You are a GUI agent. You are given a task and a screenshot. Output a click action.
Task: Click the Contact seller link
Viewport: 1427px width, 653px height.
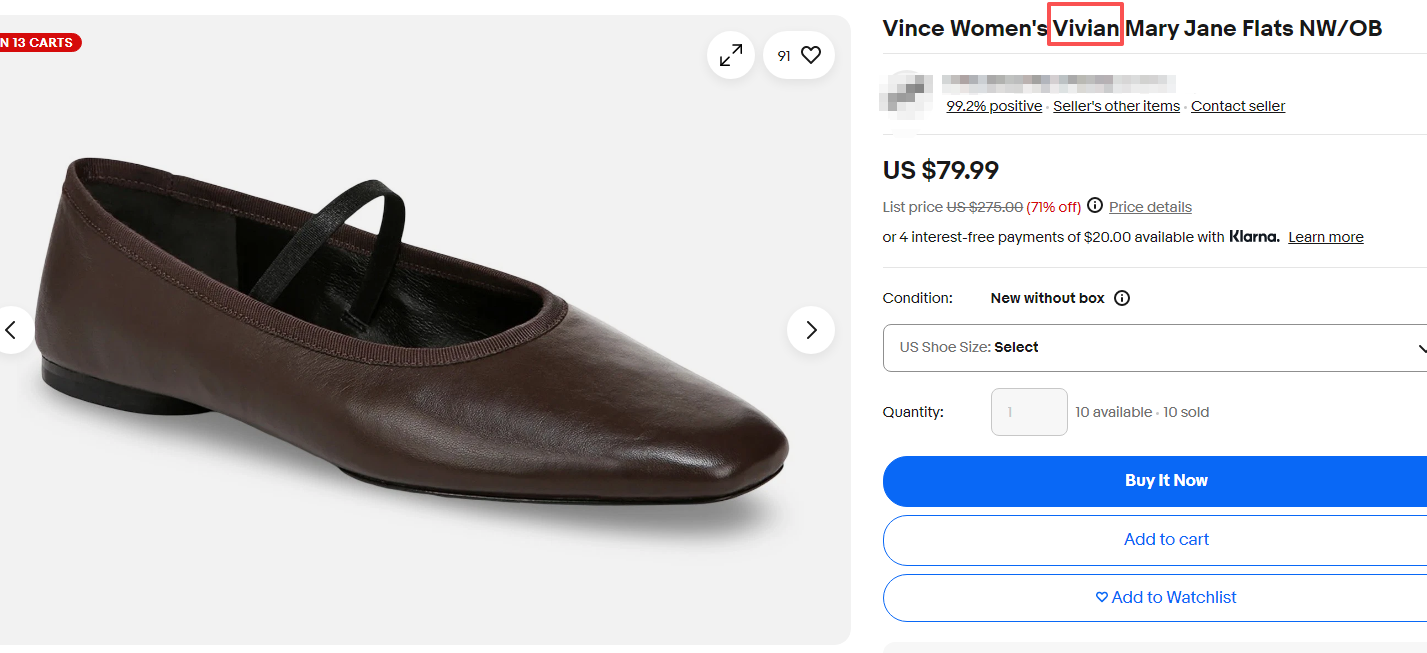(x=1238, y=106)
